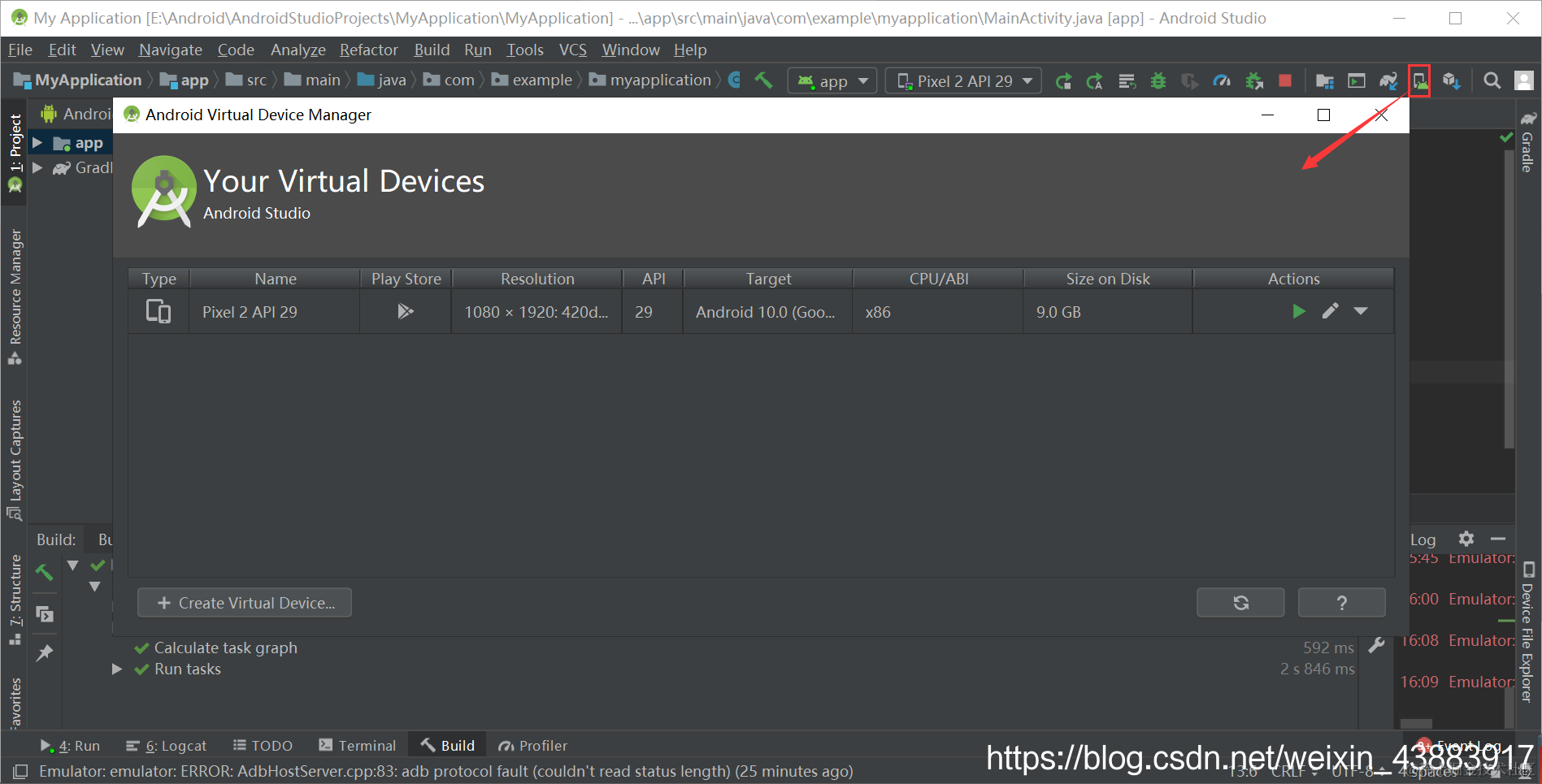Click Run Anything toolbar icon
The image size is (1542, 784).
tap(1357, 80)
